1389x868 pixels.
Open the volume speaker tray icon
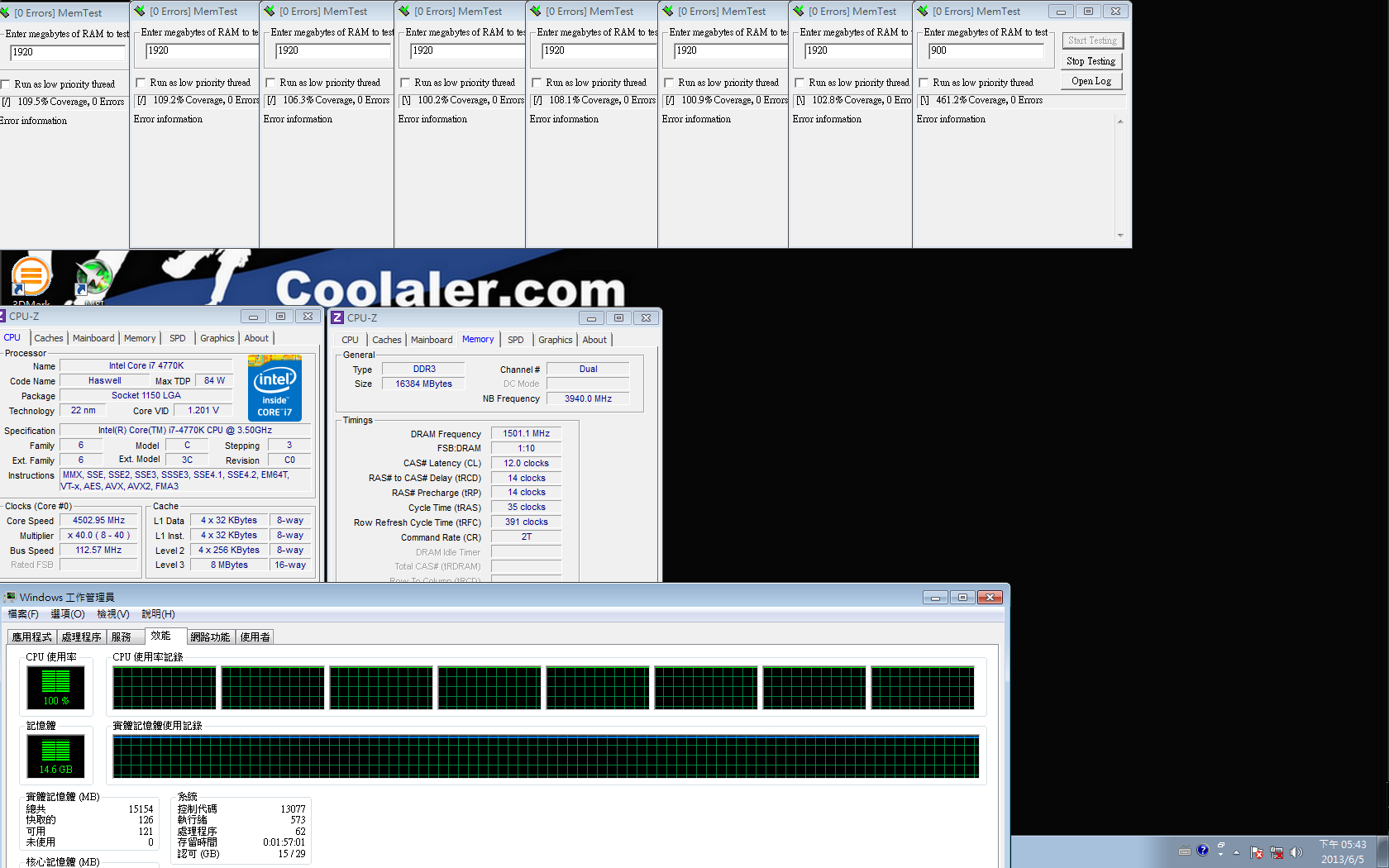(1296, 852)
